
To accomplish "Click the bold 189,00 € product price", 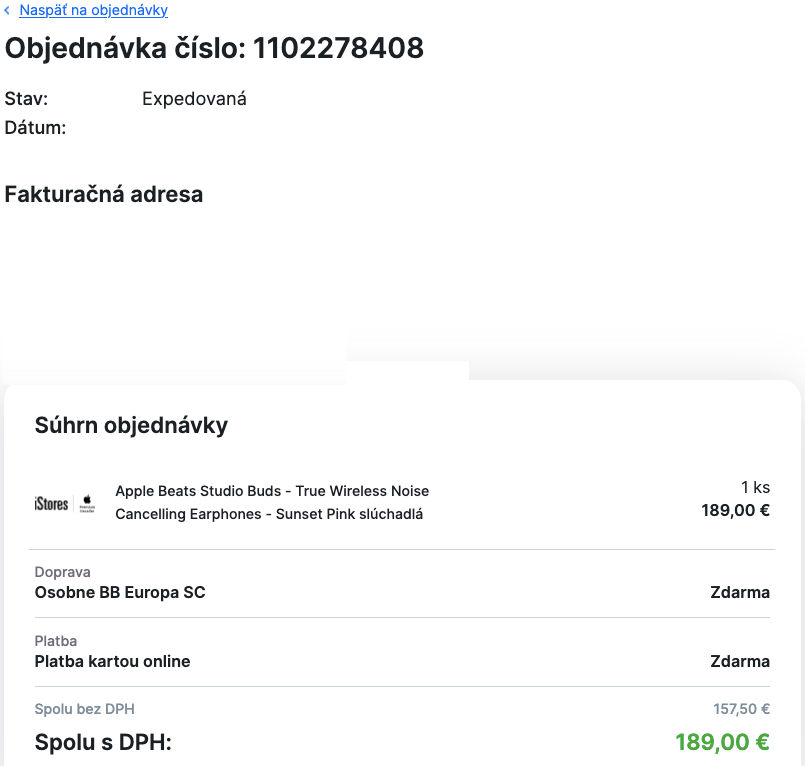I will (735, 511).
